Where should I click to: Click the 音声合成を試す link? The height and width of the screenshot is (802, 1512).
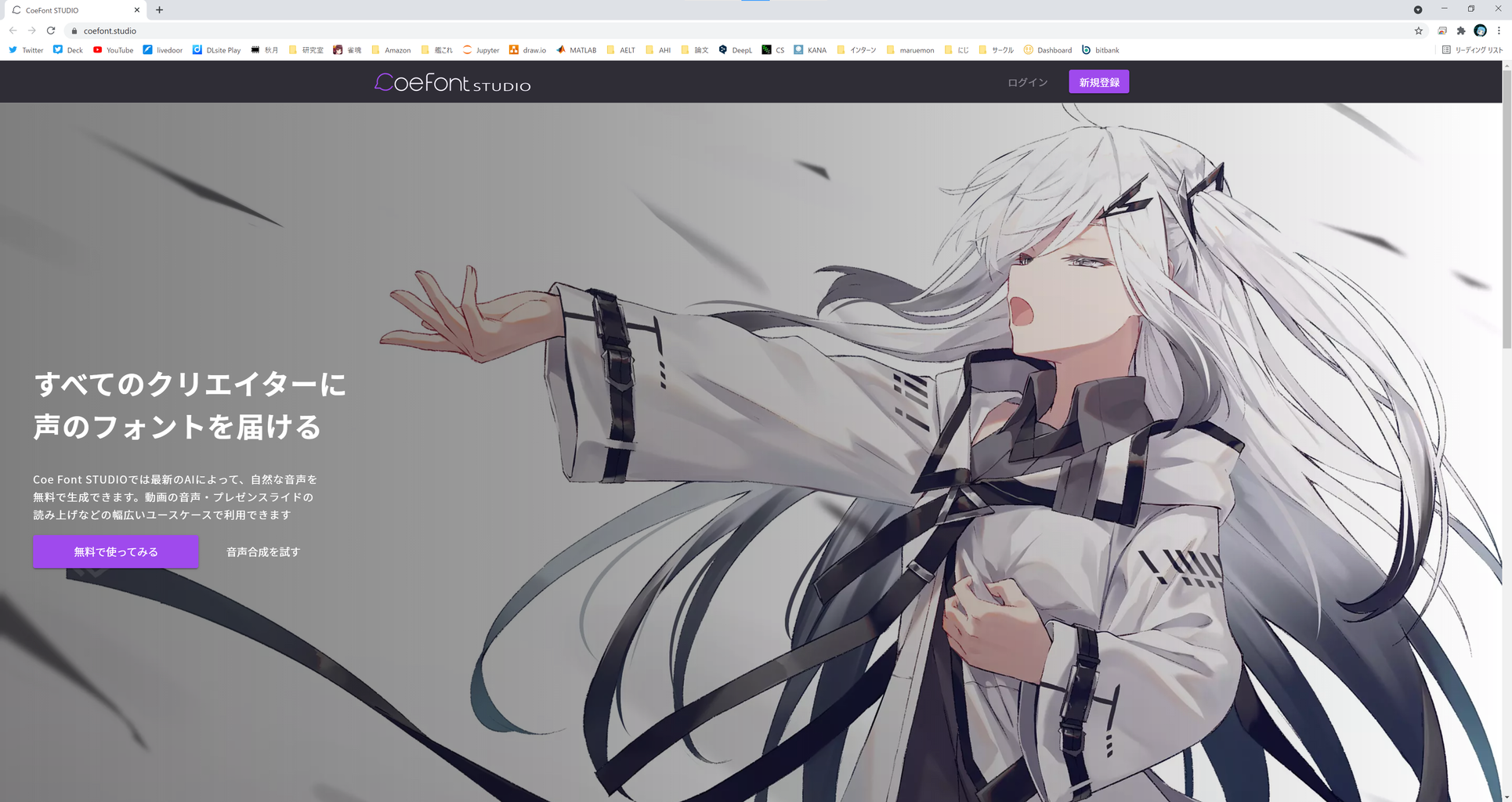coord(263,552)
